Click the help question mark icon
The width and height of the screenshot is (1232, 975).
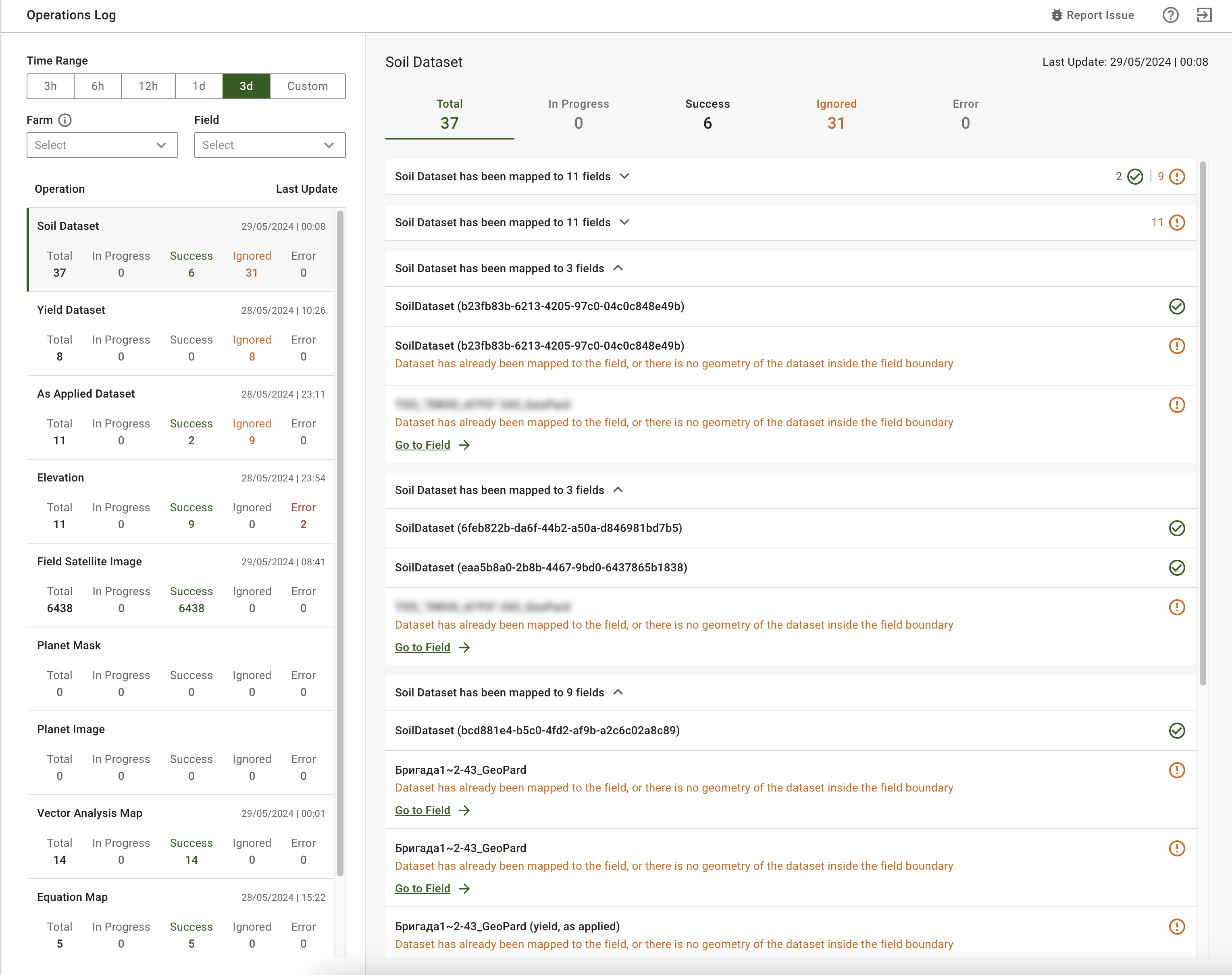(1170, 15)
